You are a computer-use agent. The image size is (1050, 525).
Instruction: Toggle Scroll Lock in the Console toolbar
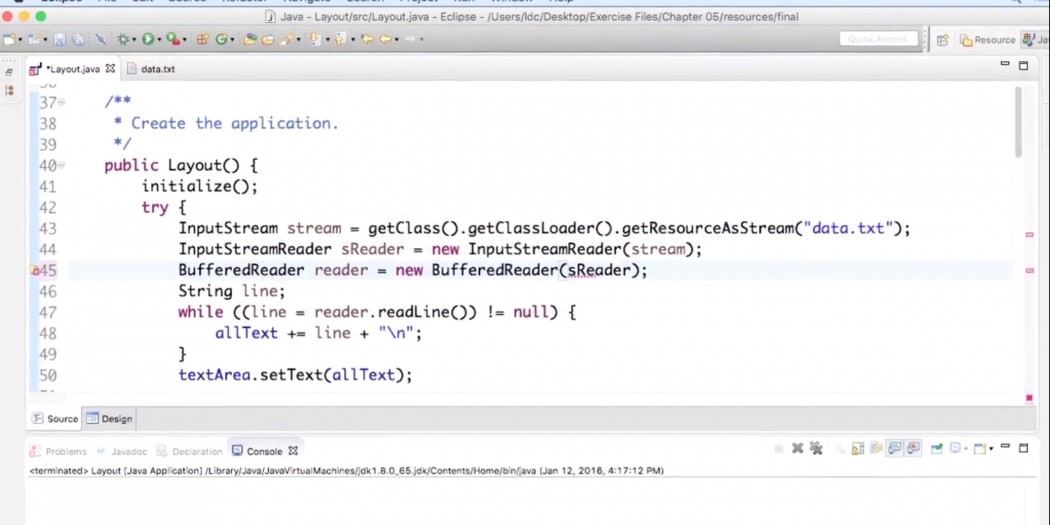858,448
